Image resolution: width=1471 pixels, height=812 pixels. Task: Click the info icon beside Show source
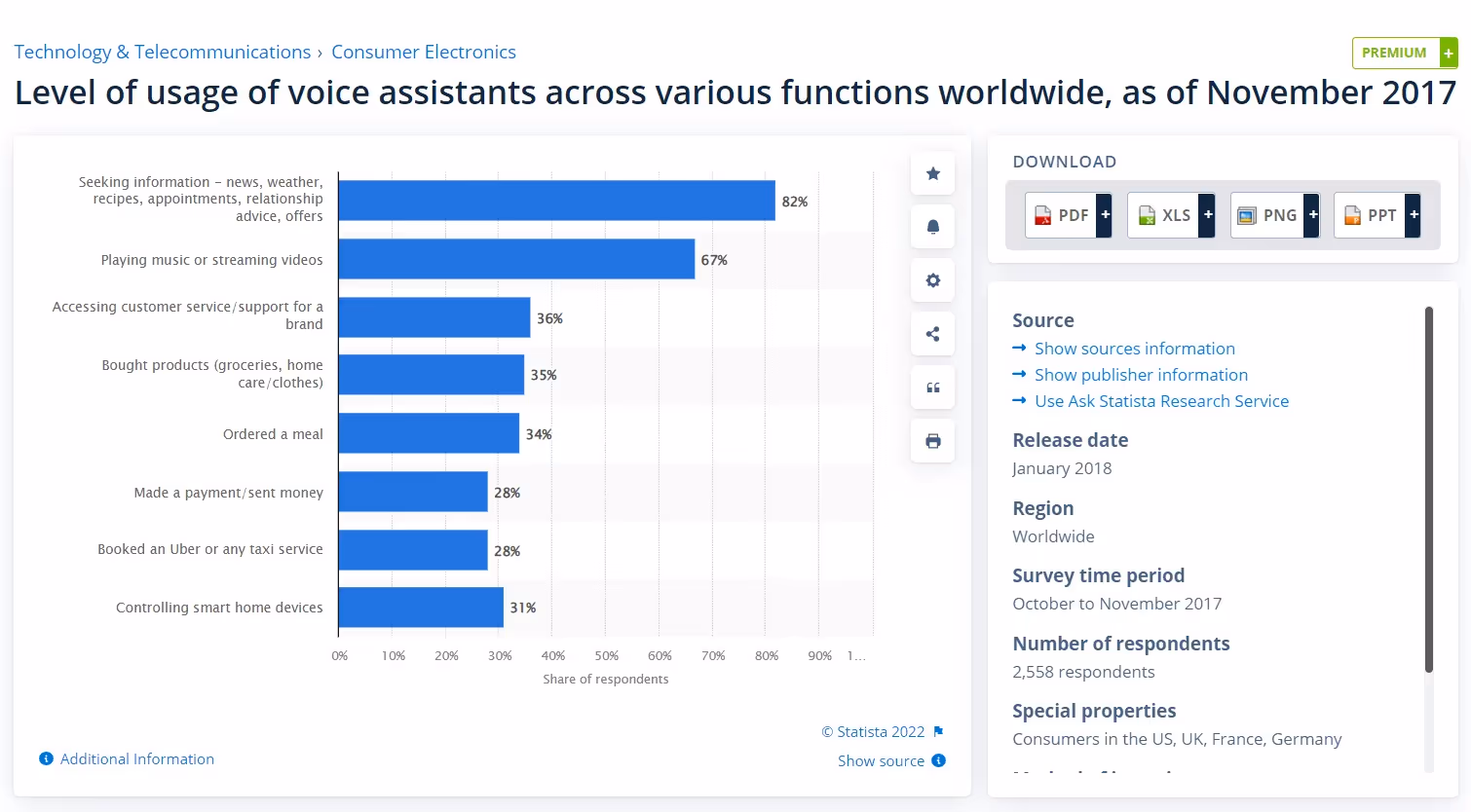coord(938,760)
